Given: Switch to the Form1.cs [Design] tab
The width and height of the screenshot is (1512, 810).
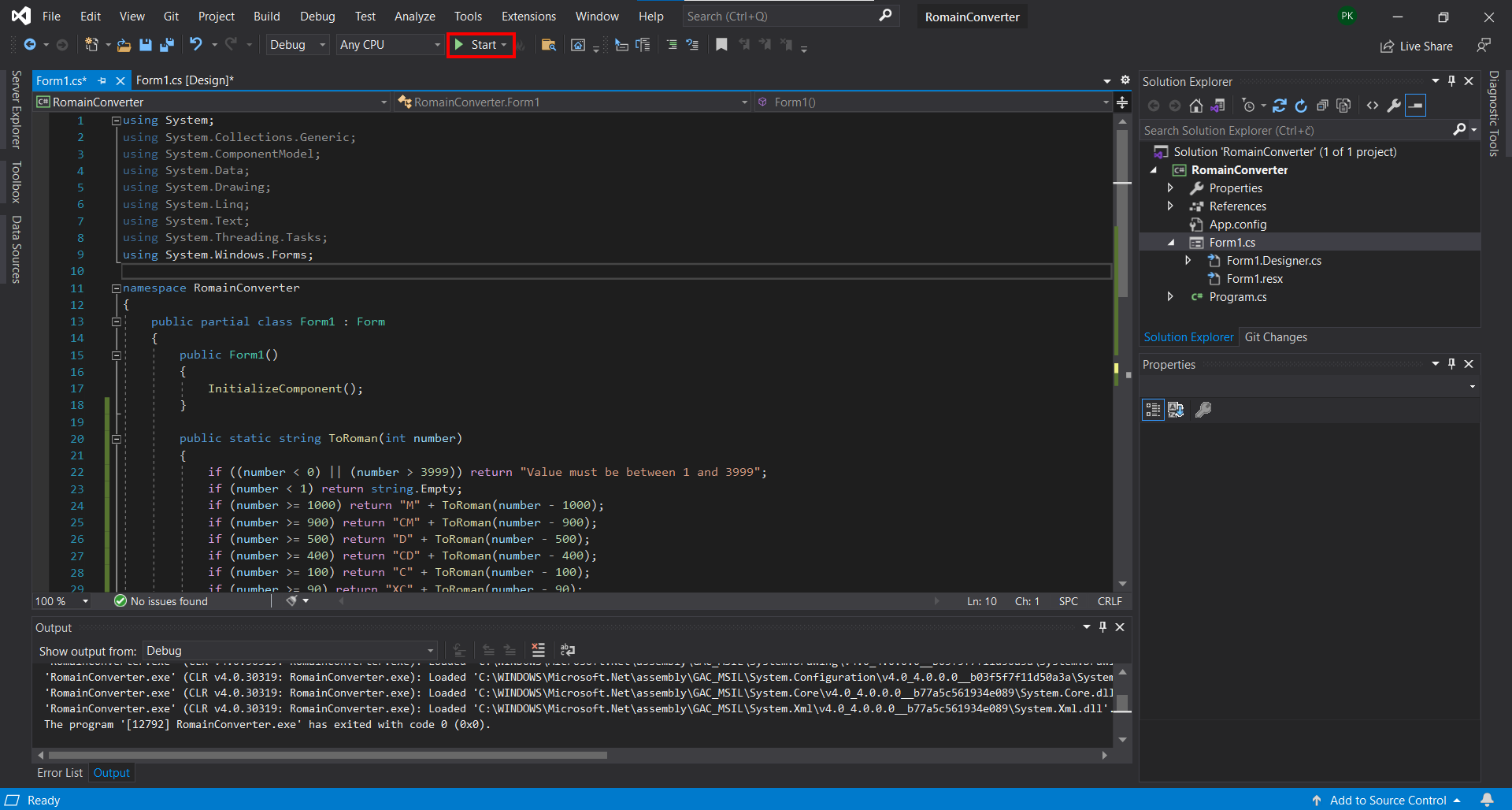Looking at the screenshot, I should (184, 80).
